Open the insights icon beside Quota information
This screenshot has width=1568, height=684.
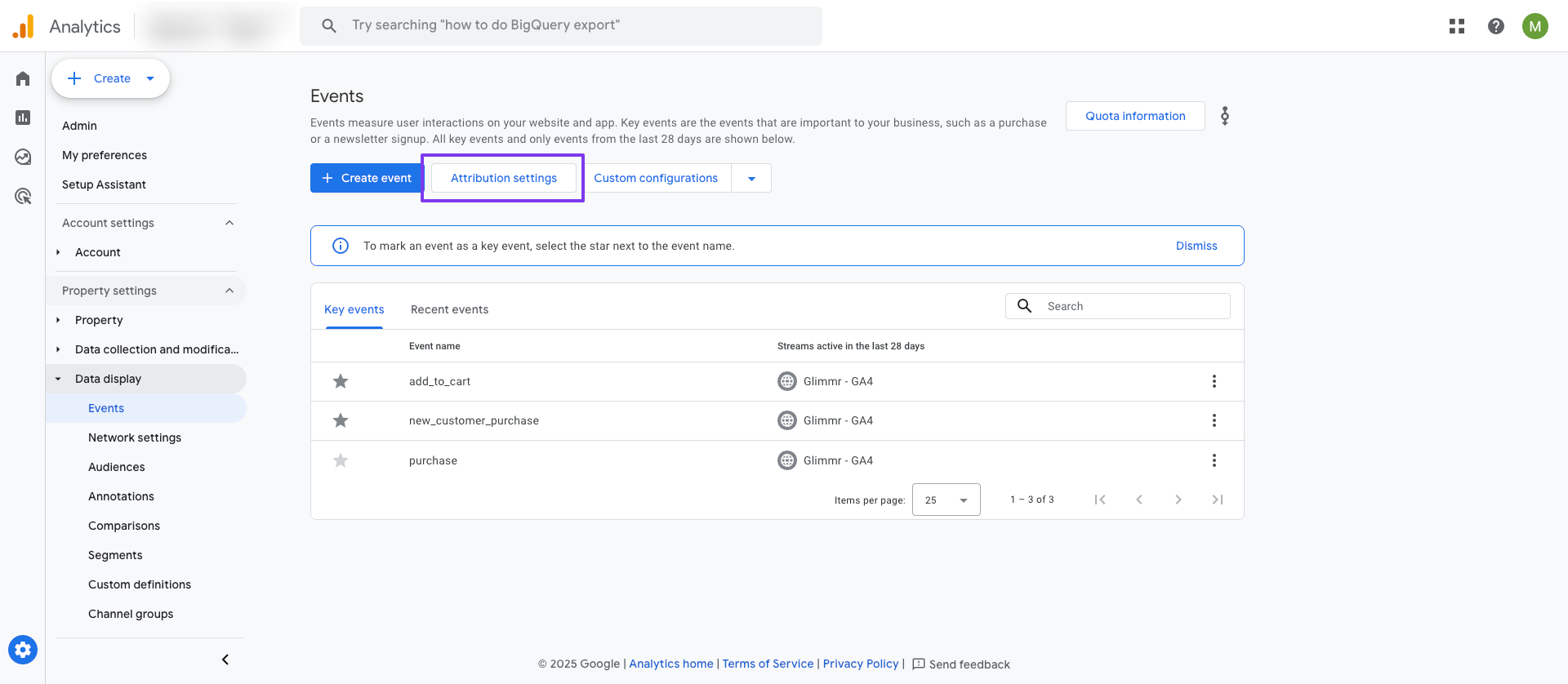1225,116
